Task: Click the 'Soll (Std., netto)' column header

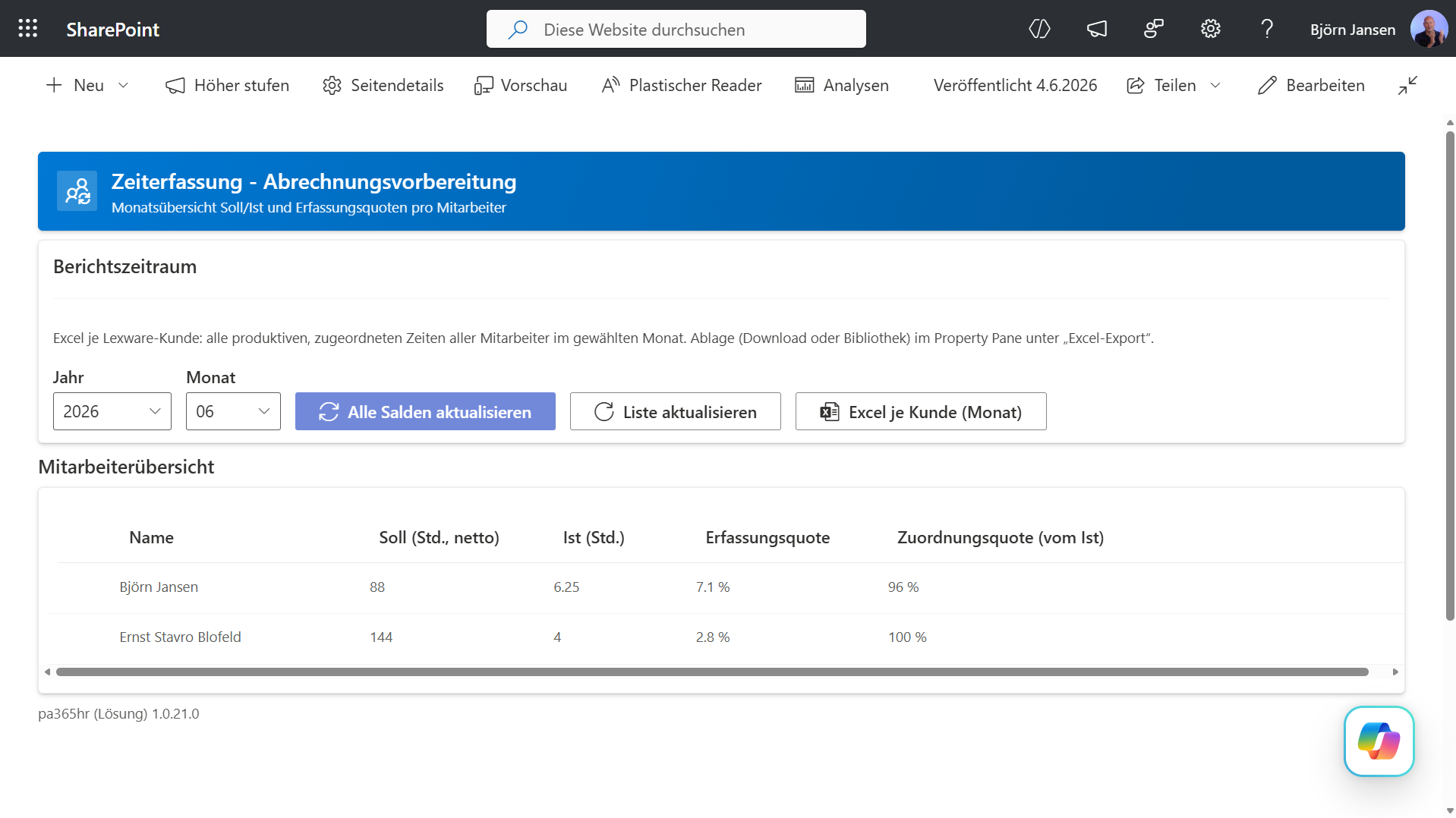Action: 439,537
